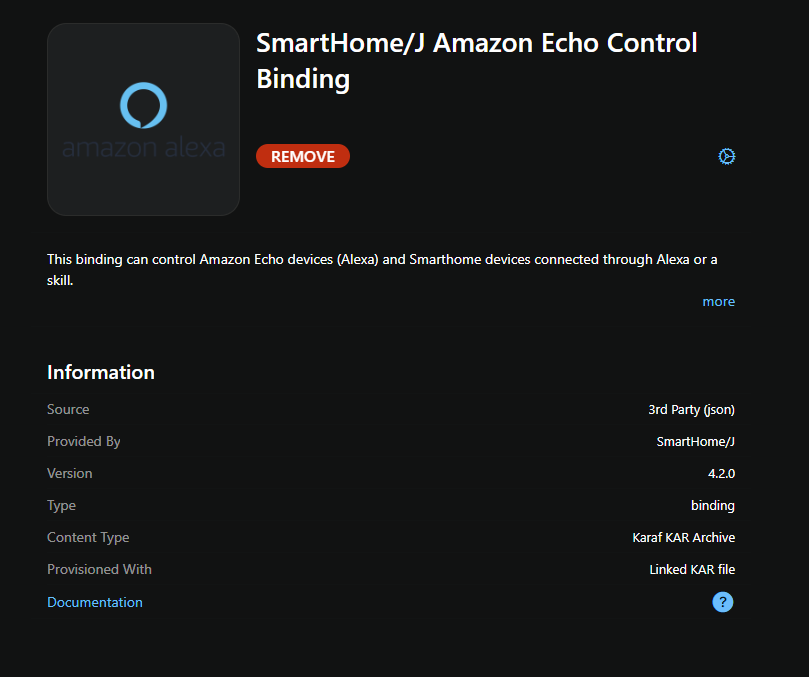809x677 pixels.
Task: Open the binding settings gear icon
Action: [727, 156]
